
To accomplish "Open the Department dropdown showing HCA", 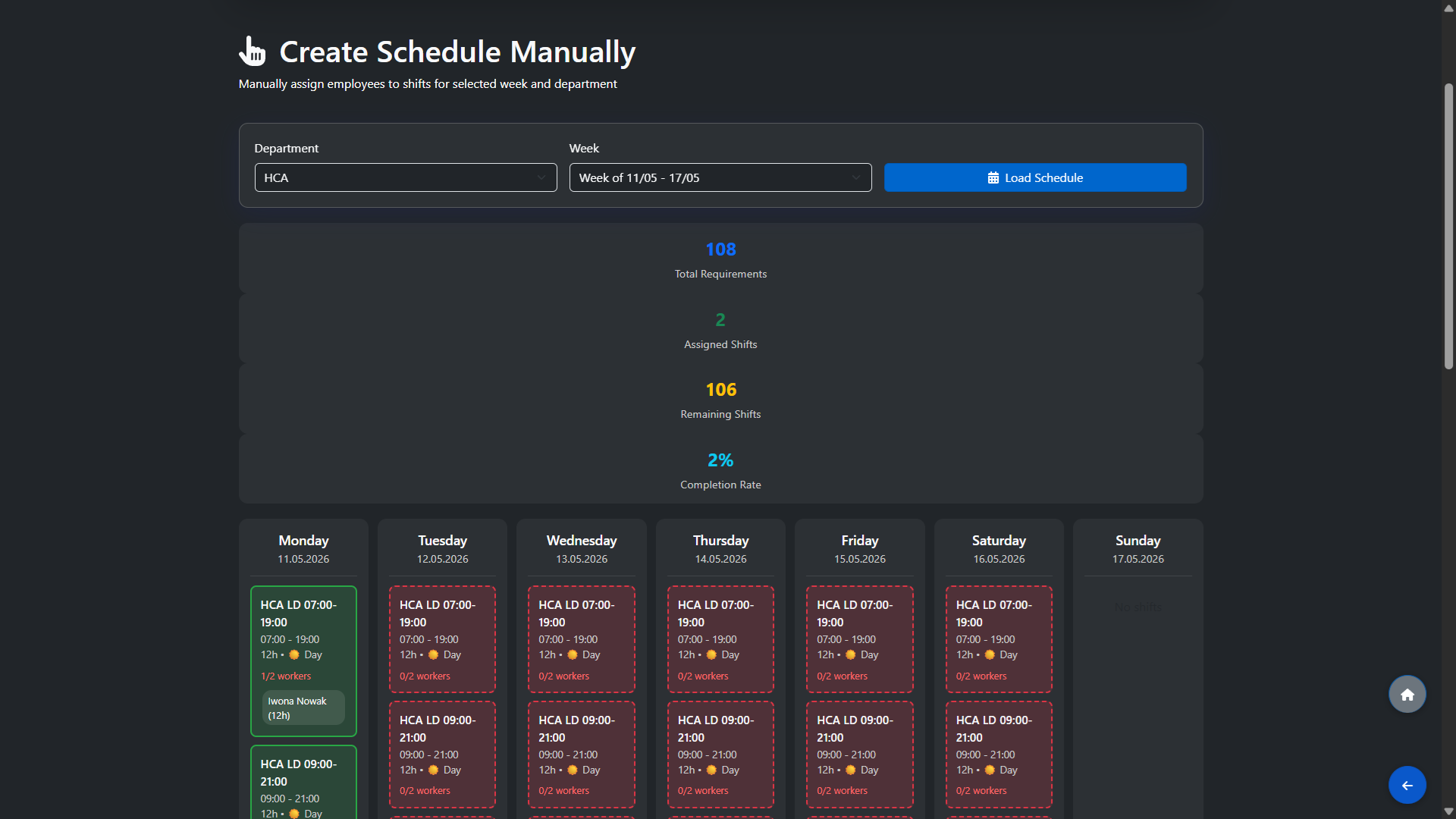I will (406, 177).
